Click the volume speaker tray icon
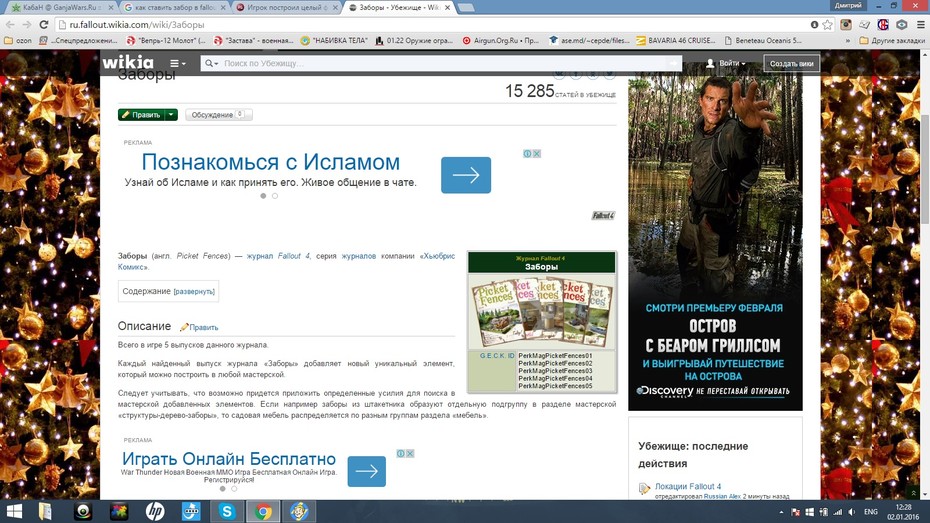The width and height of the screenshot is (930, 523). [852, 512]
